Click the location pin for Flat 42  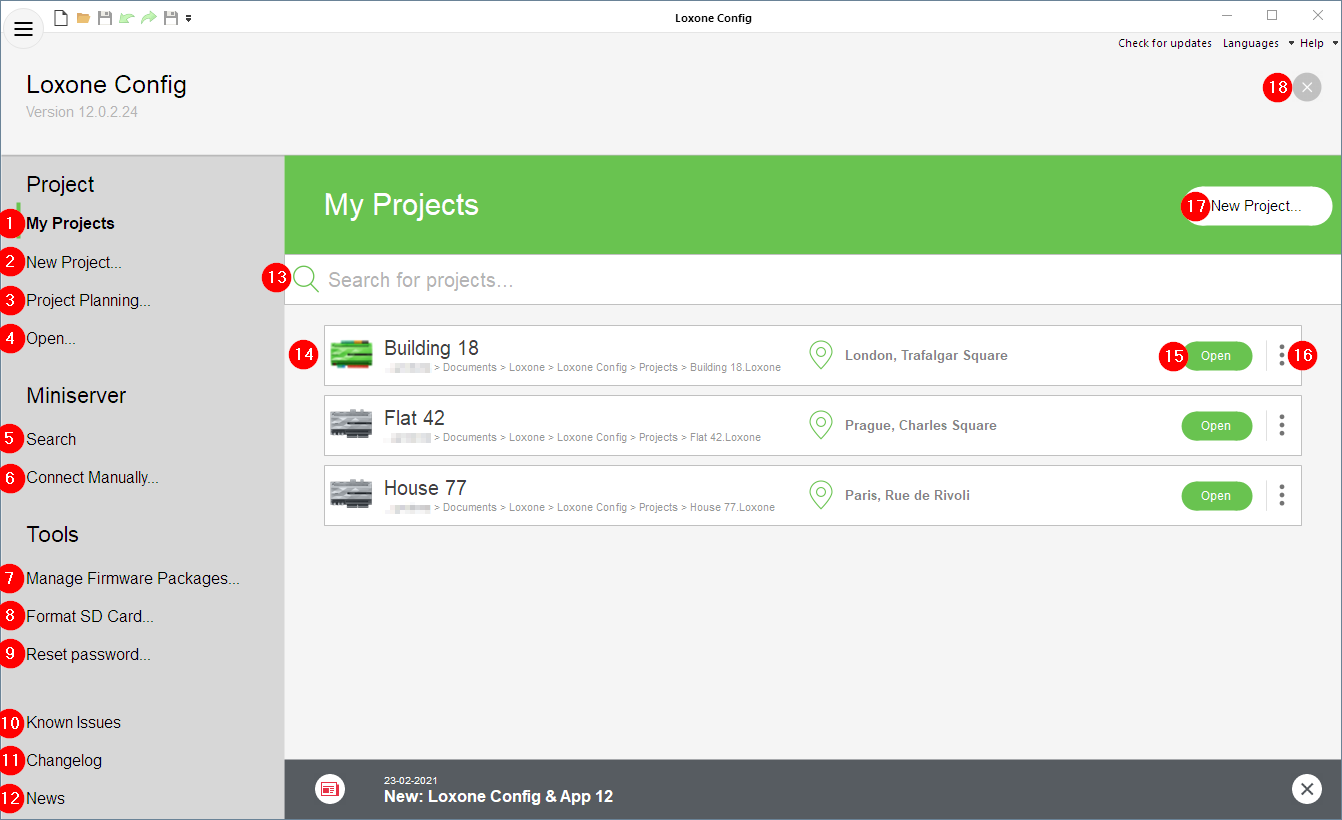(820, 425)
